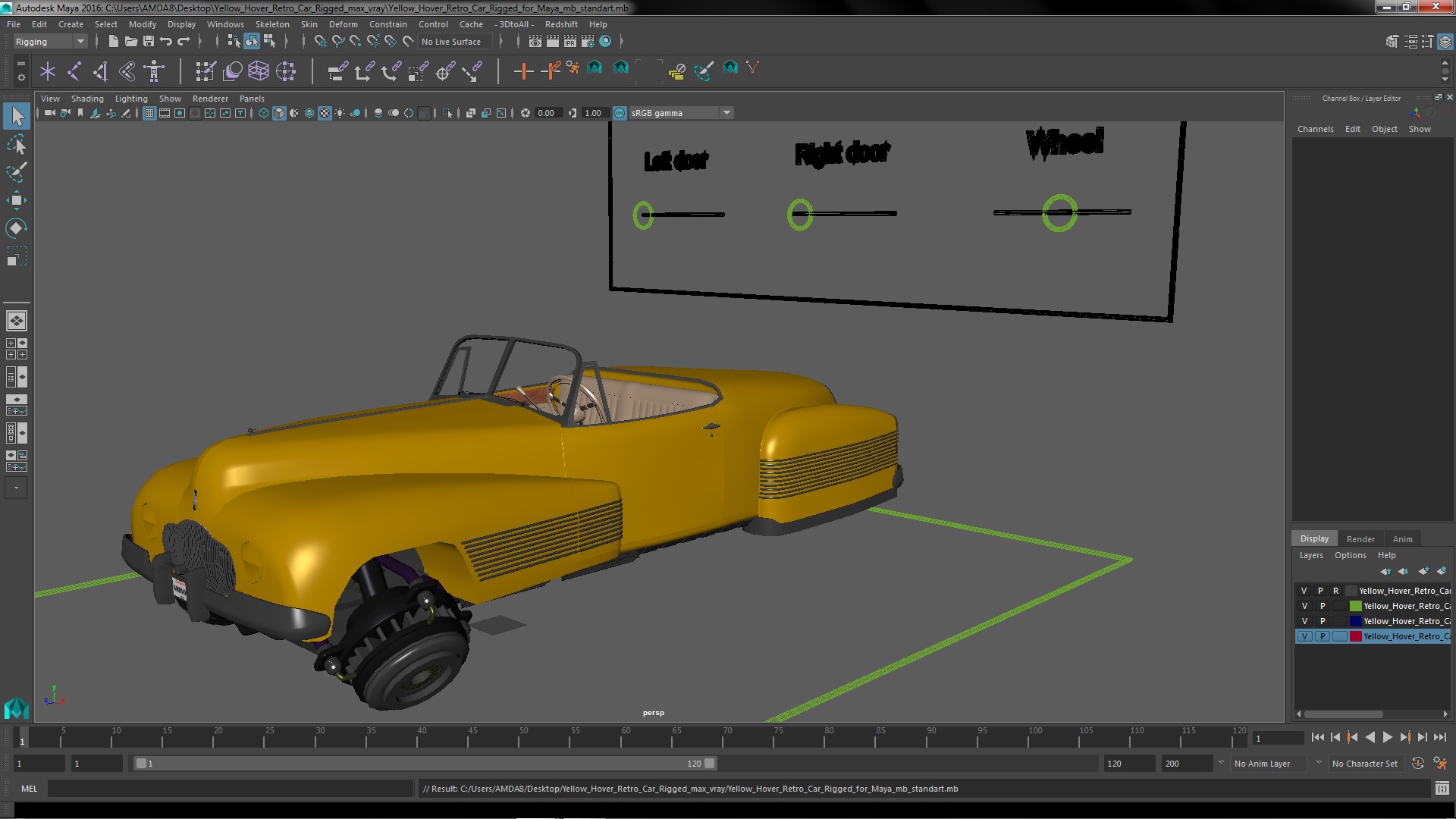This screenshot has height=819, width=1456.
Task: Go to the end of playback range
Action: coord(1440,737)
